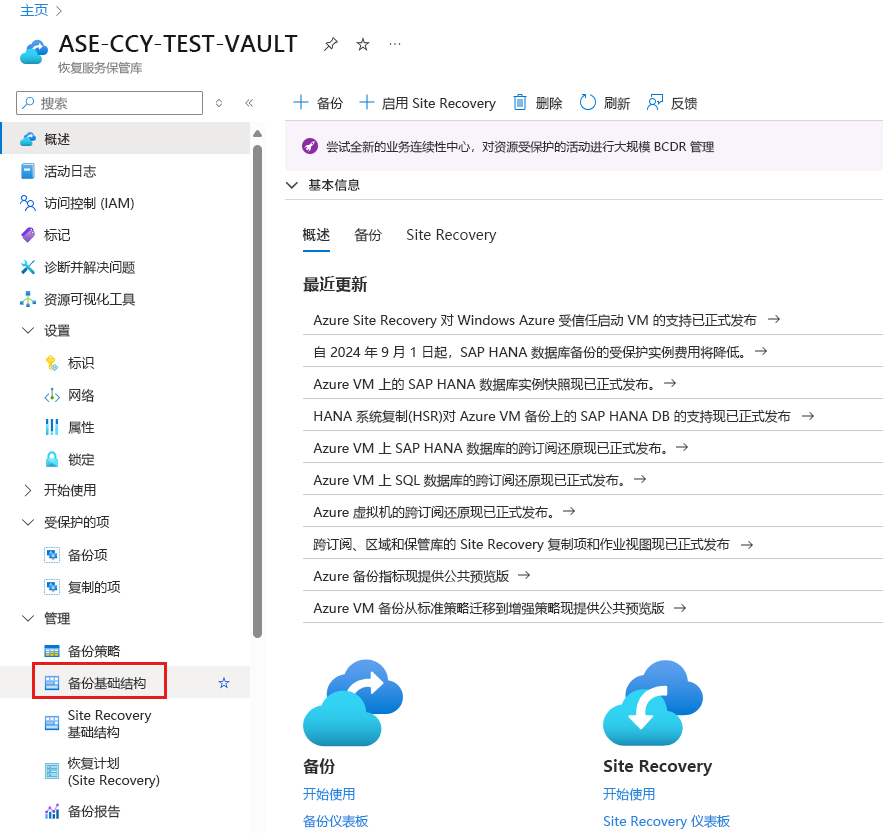Image resolution: width=883 pixels, height=833 pixels.
Task: Switch to the Site Recovery tab
Action: pos(451,235)
